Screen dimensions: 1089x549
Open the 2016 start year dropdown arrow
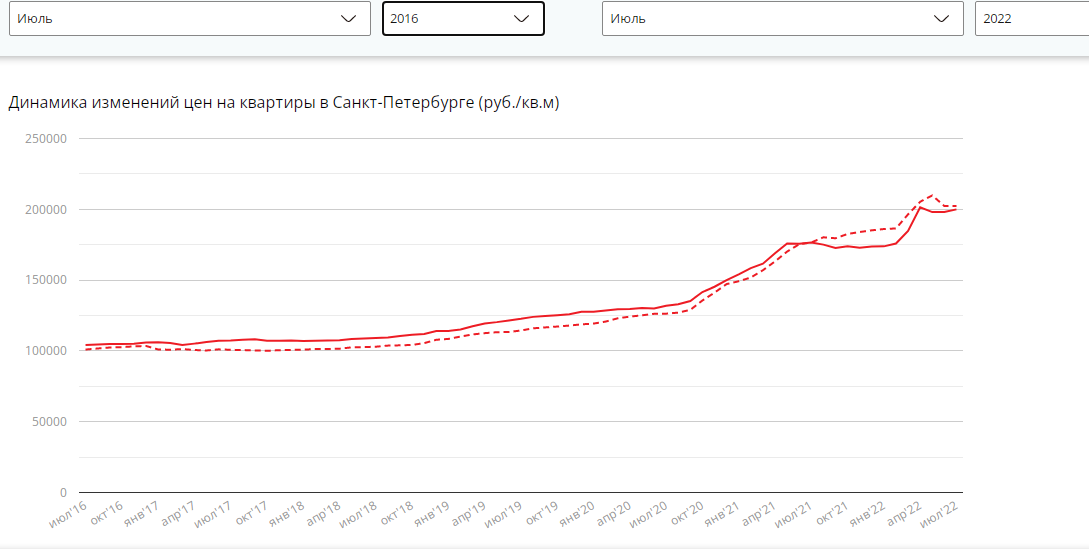(x=522, y=19)
